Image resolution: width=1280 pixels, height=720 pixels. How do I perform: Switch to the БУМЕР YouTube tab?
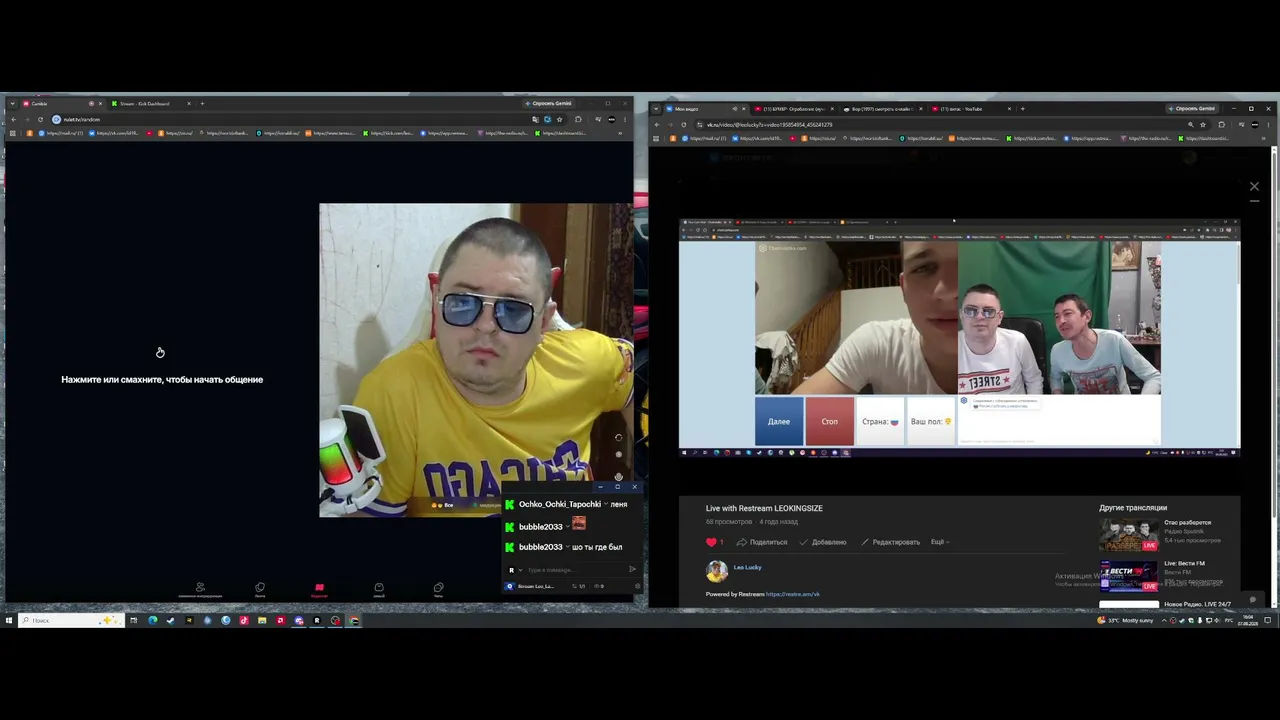coord(795,109)
